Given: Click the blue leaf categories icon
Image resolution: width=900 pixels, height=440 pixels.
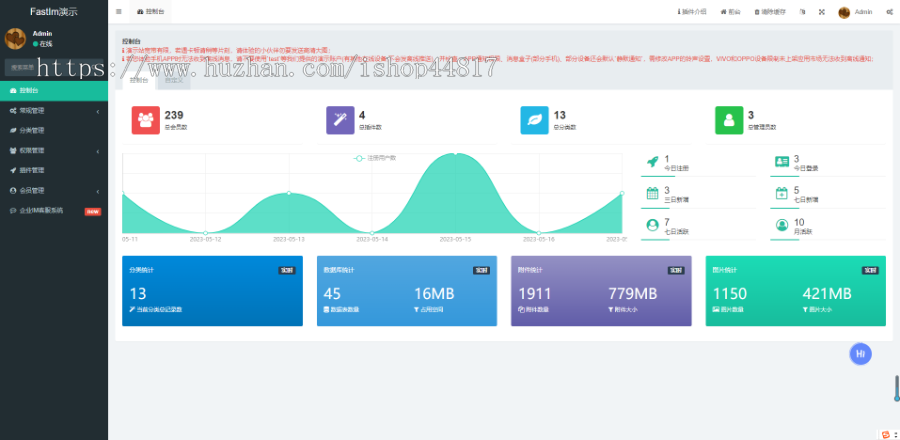Looking at the screenshot, I should click(534, 120).
